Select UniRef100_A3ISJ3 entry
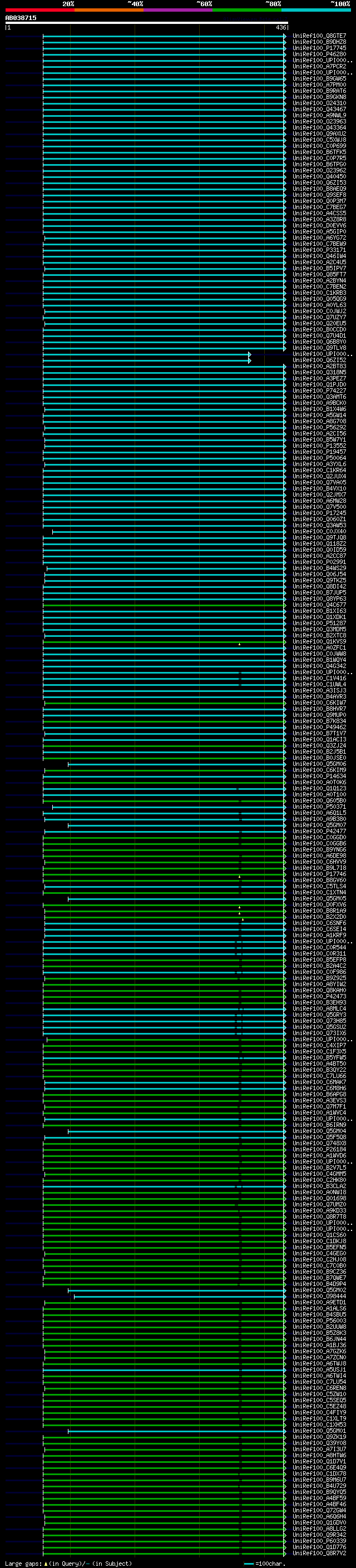The height and width of the screenshot is (1568, 356). coord(319,691)
